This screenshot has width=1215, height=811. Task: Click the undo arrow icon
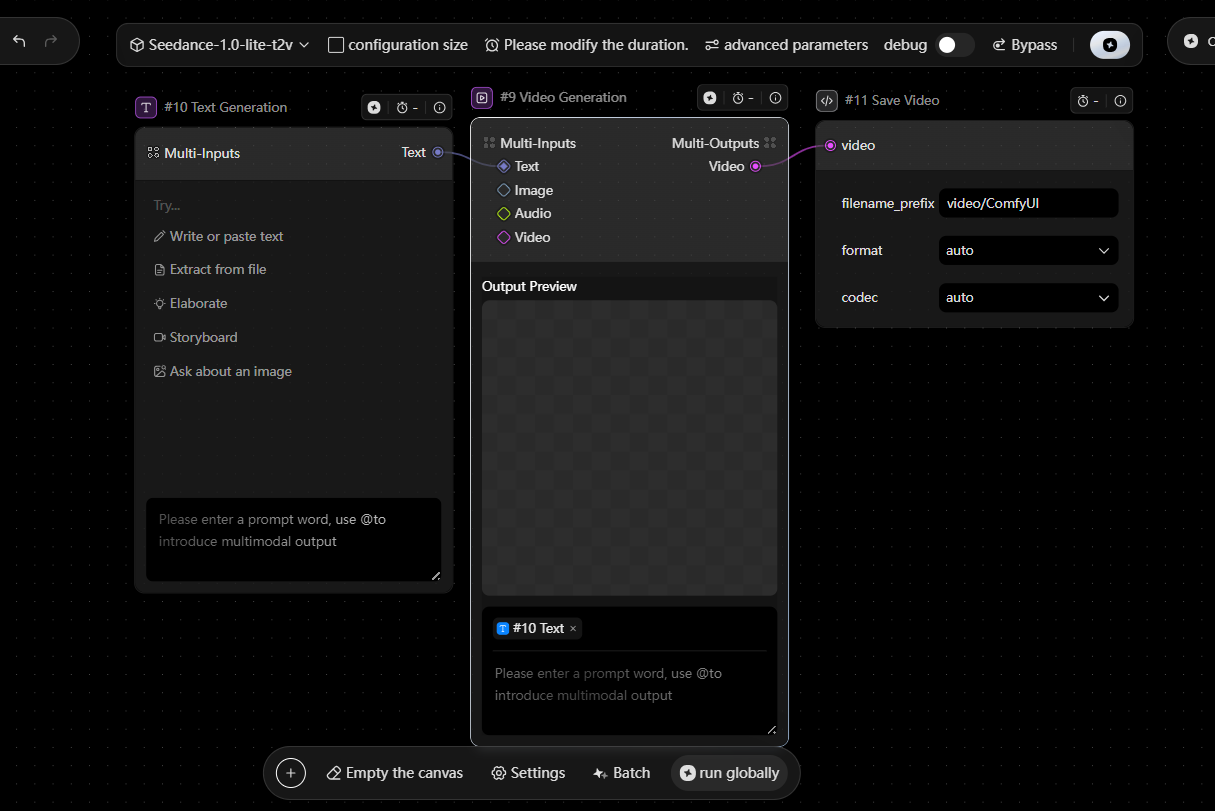(20, 41)
